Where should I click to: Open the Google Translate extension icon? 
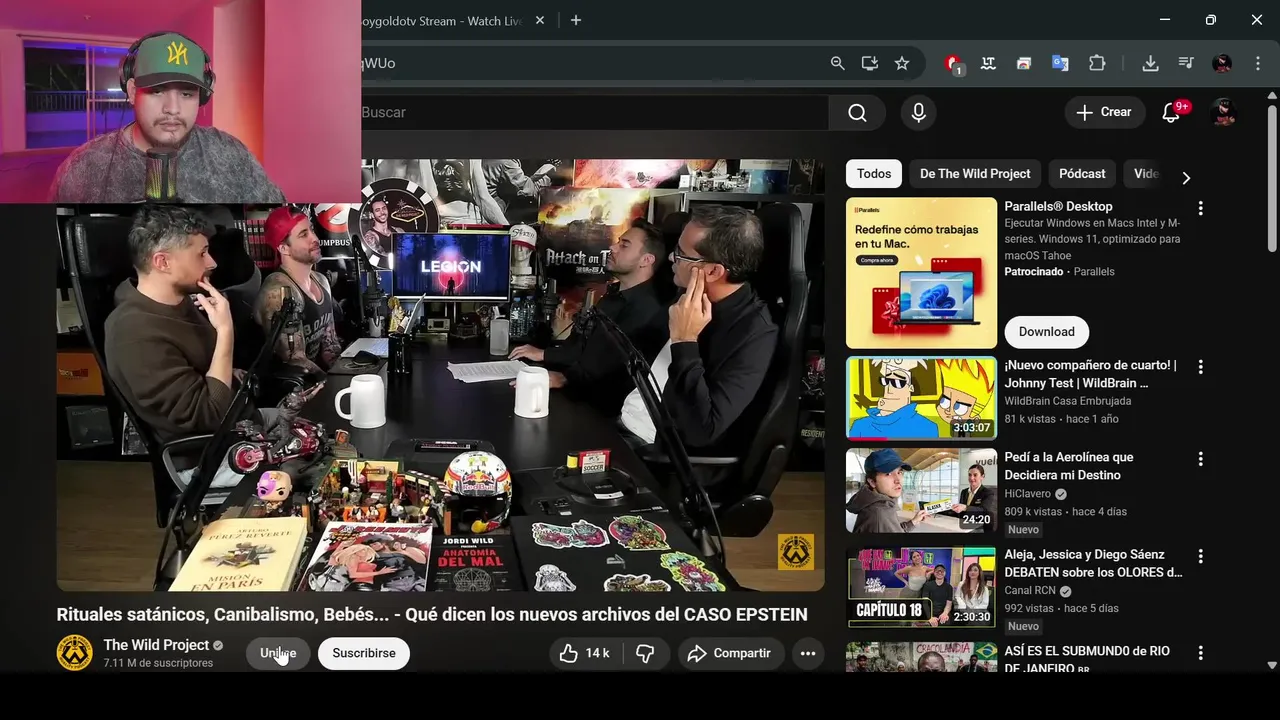[x=1060, y=63]
